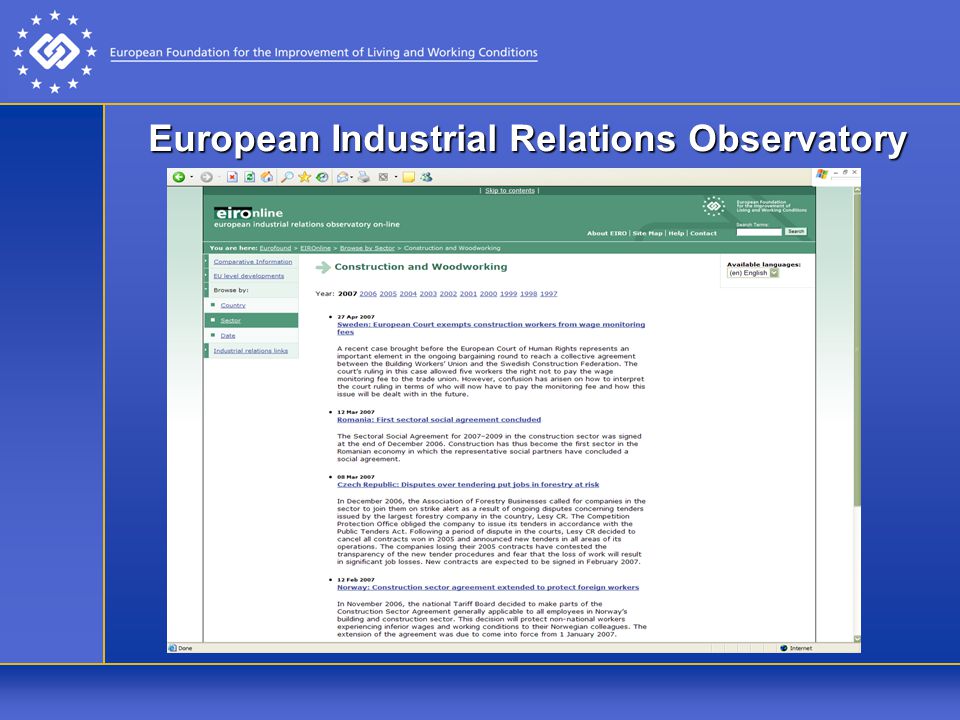960x720 pixels.
Task: Open the Norway construction sector agreement article
Action: click(488, 587)
